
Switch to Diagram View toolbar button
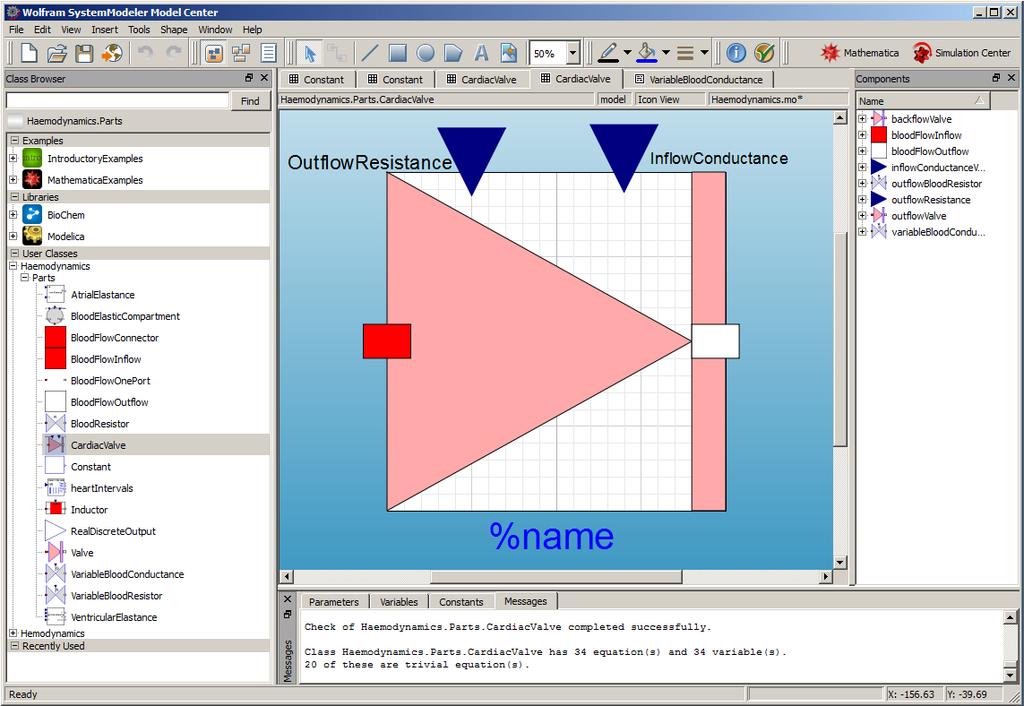click(x=241, y=53)
